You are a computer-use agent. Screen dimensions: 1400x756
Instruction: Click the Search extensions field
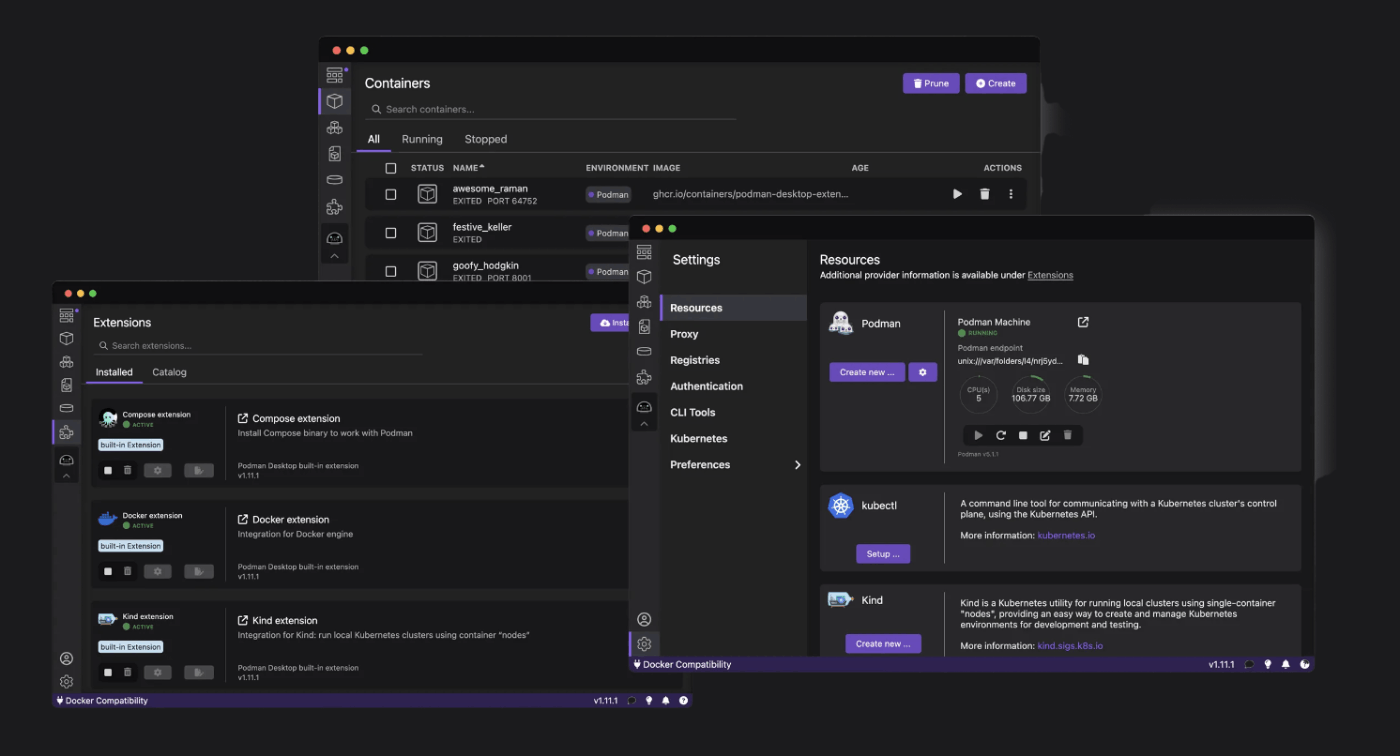coord(258,346)
